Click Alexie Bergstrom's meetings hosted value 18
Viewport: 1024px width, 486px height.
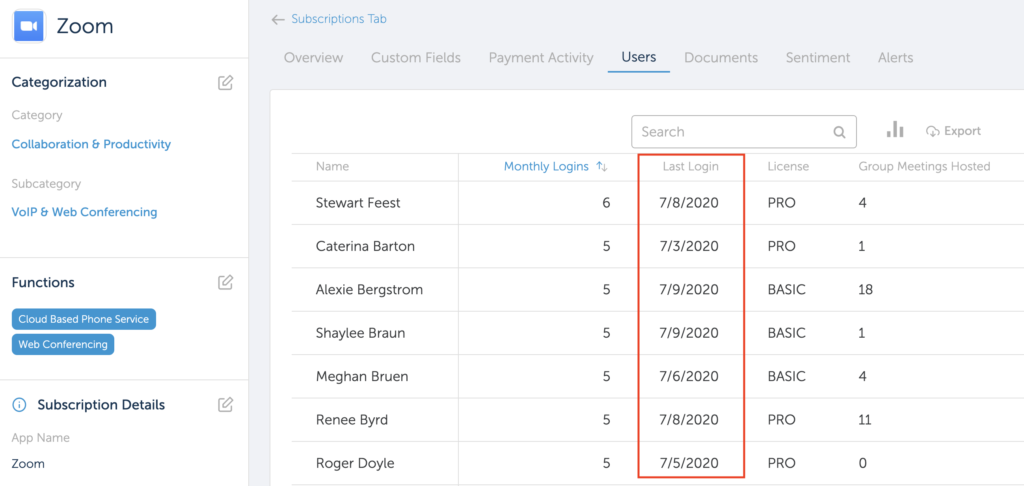click(865, 289)
